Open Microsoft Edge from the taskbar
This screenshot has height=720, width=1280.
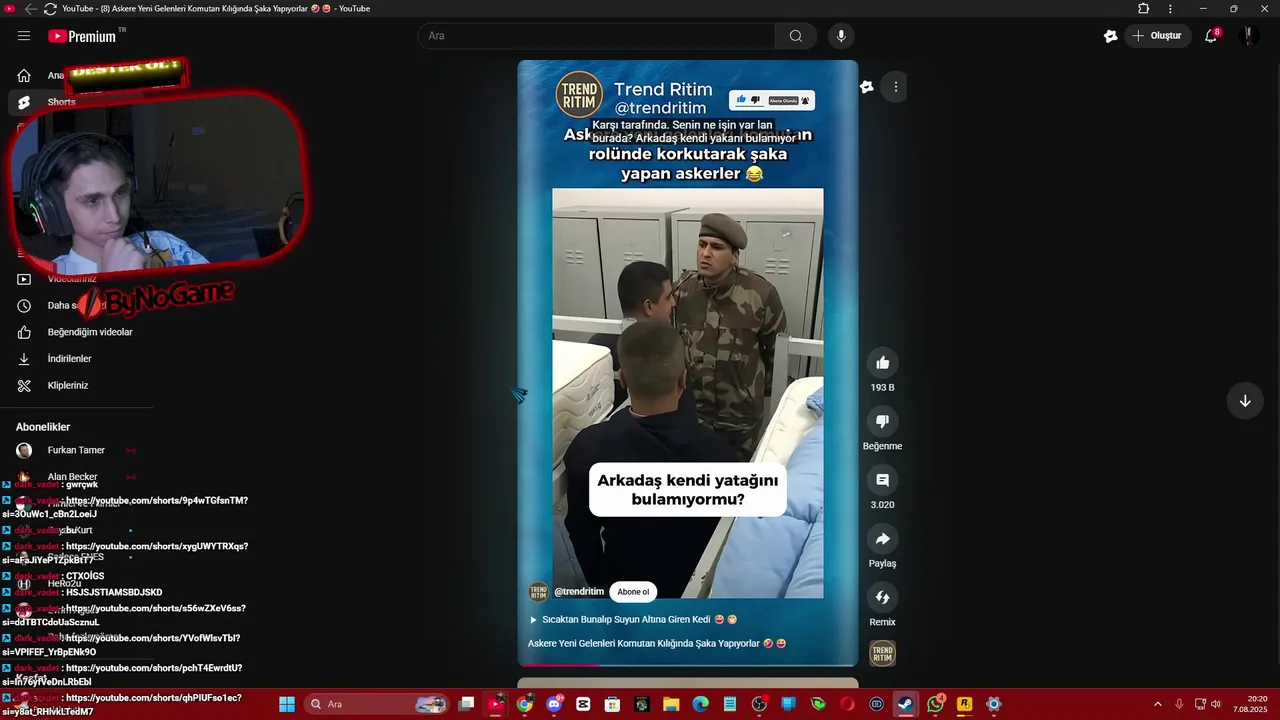[x=700, y=704]
